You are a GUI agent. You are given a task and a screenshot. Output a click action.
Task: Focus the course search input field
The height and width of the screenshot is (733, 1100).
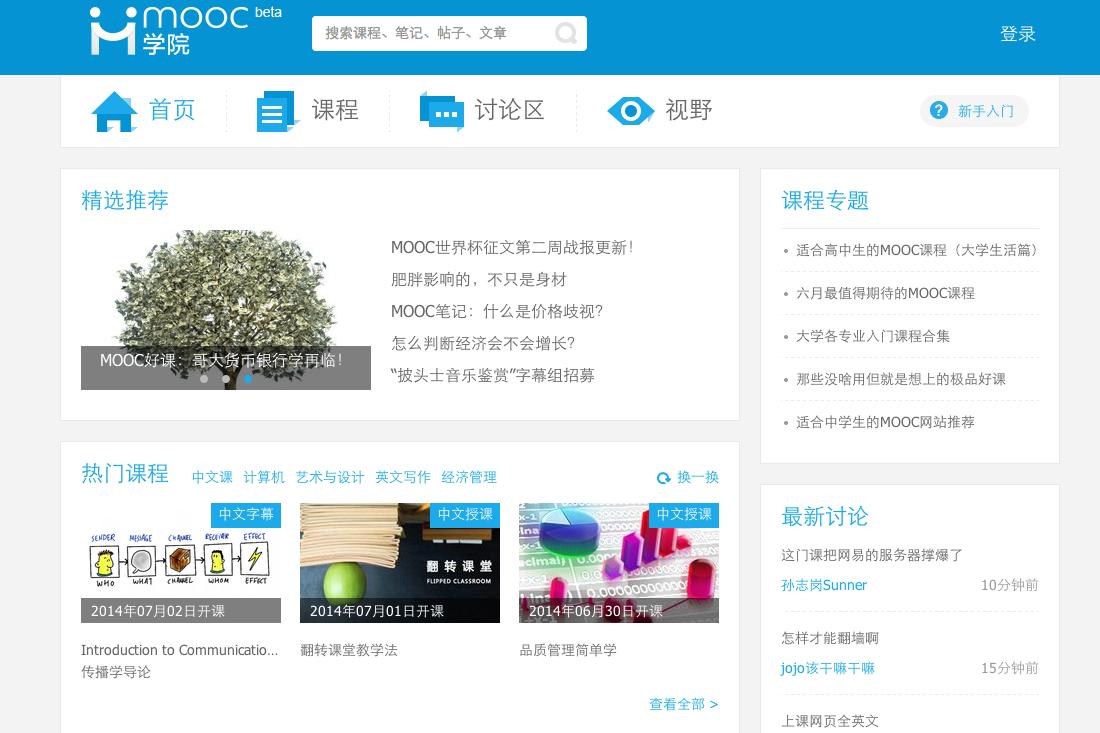(x=449, y=33)
